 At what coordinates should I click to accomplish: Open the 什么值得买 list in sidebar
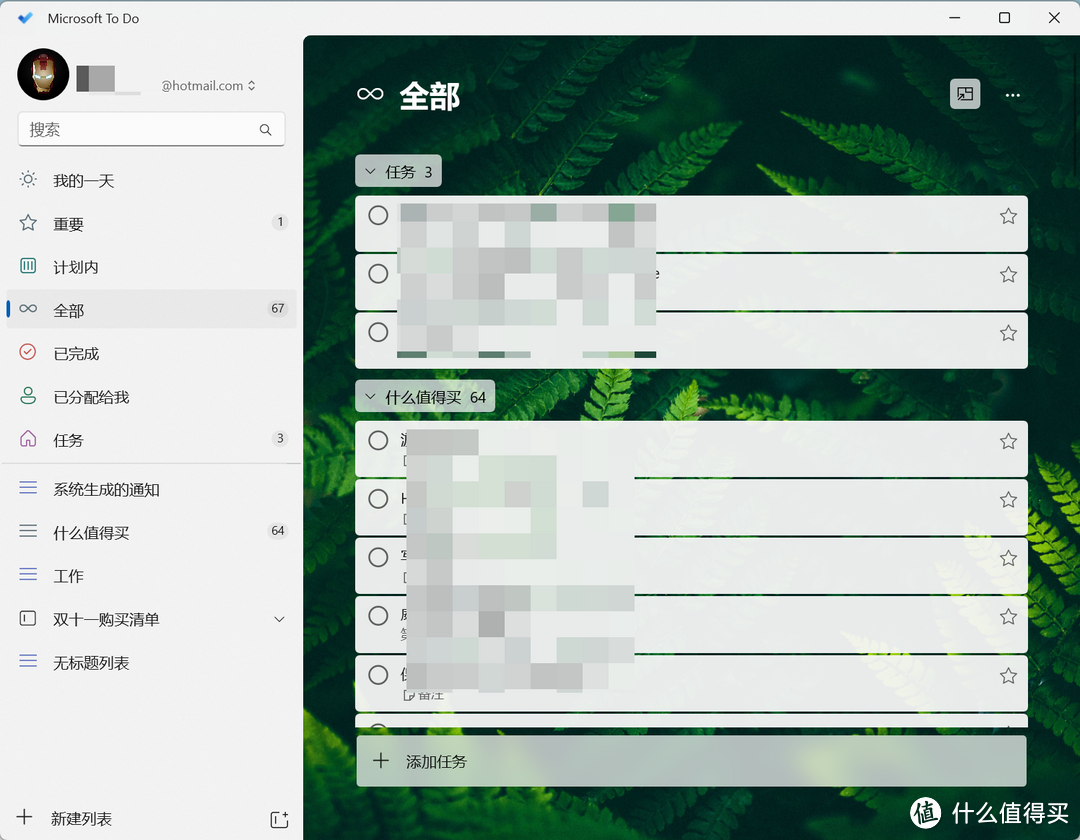152,532
